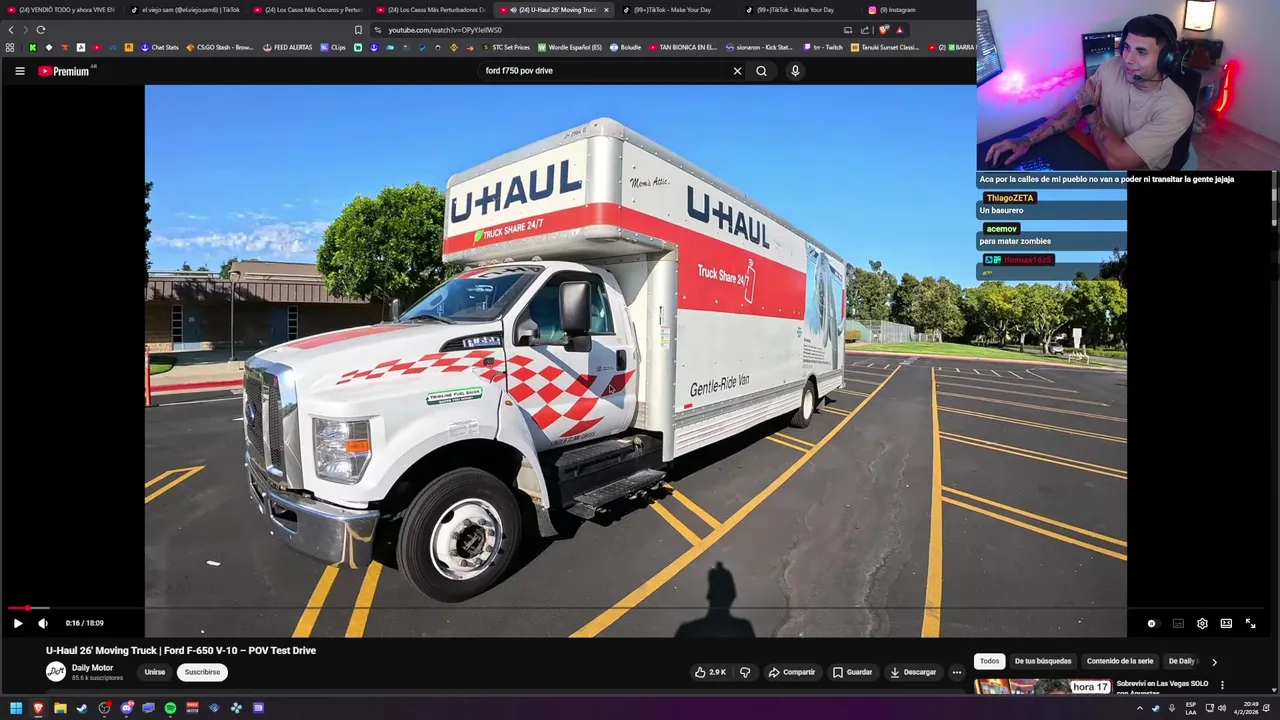Select 'De tus búsquedas' chip
Screen dimensions: 1280x720
click(x=1043, y=661)
